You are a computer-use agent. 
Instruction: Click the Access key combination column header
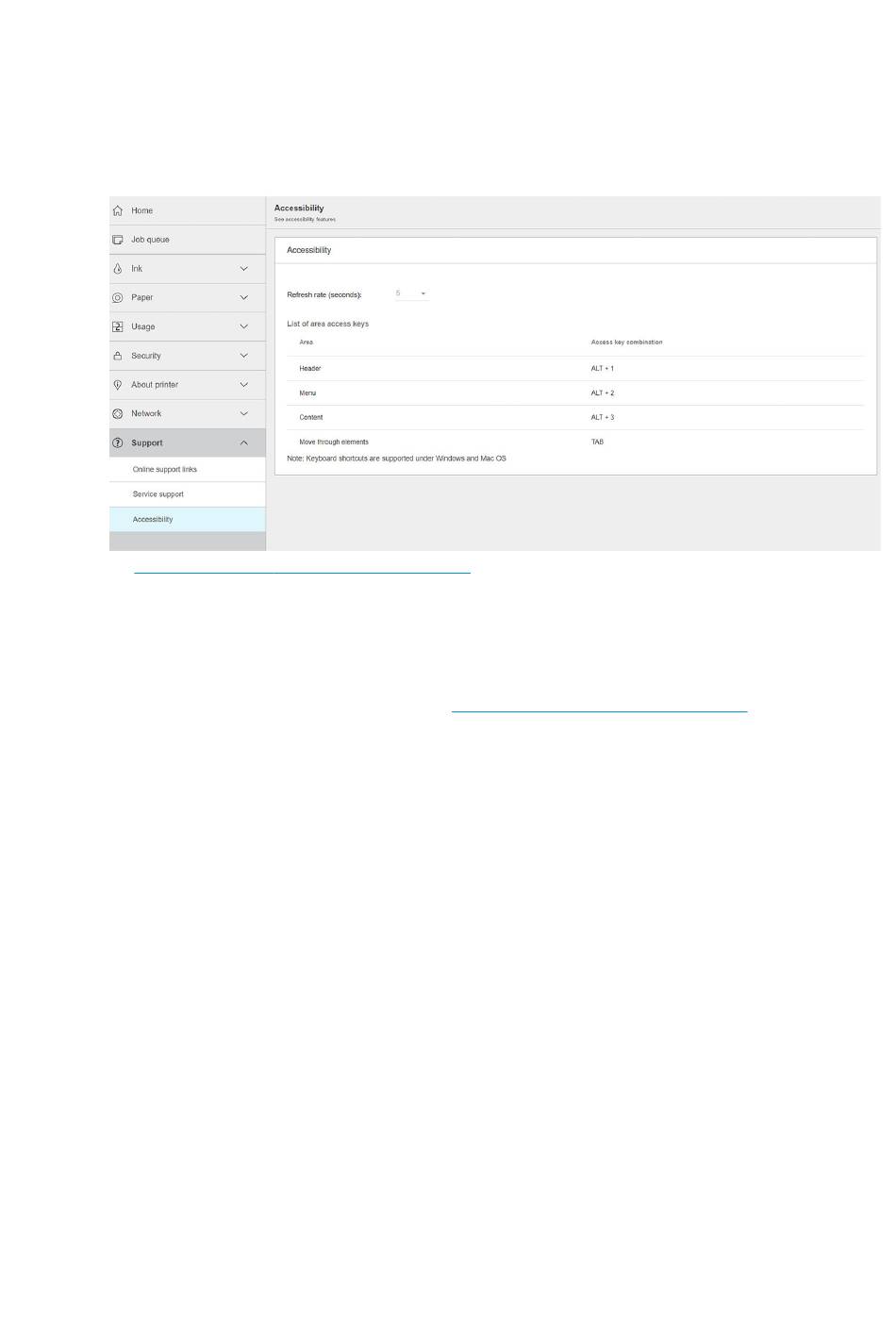(627, 342)
